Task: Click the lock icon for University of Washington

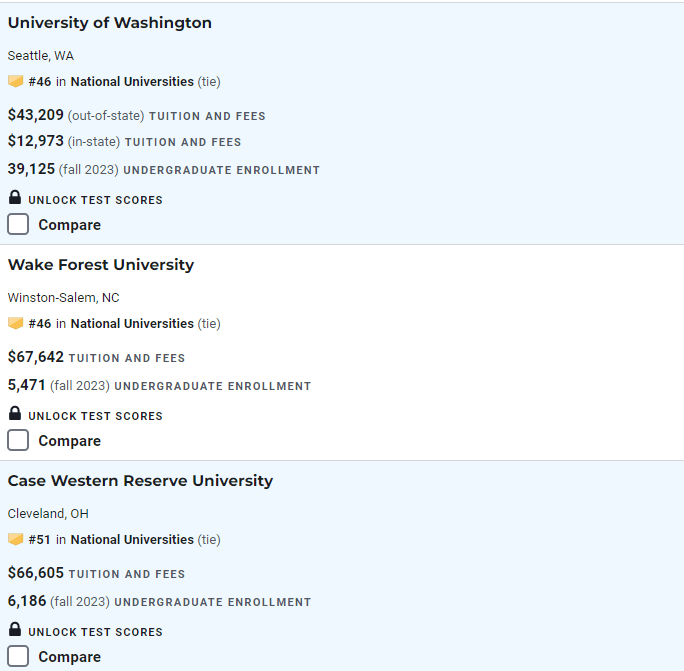Action: [x=15, y=197]
